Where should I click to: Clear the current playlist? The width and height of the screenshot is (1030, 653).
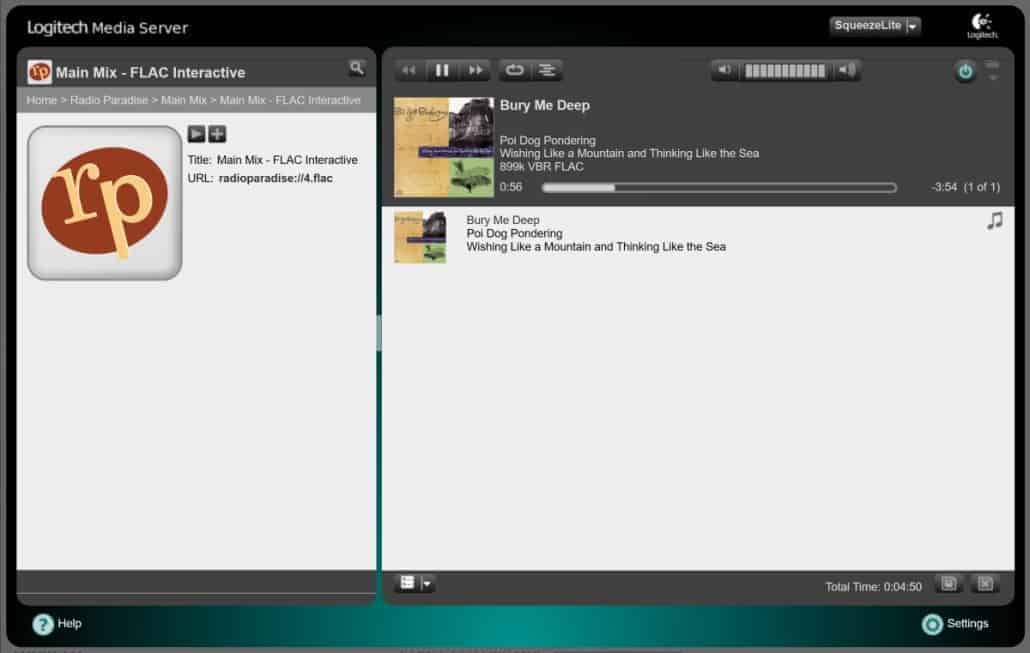click(984, 583)
